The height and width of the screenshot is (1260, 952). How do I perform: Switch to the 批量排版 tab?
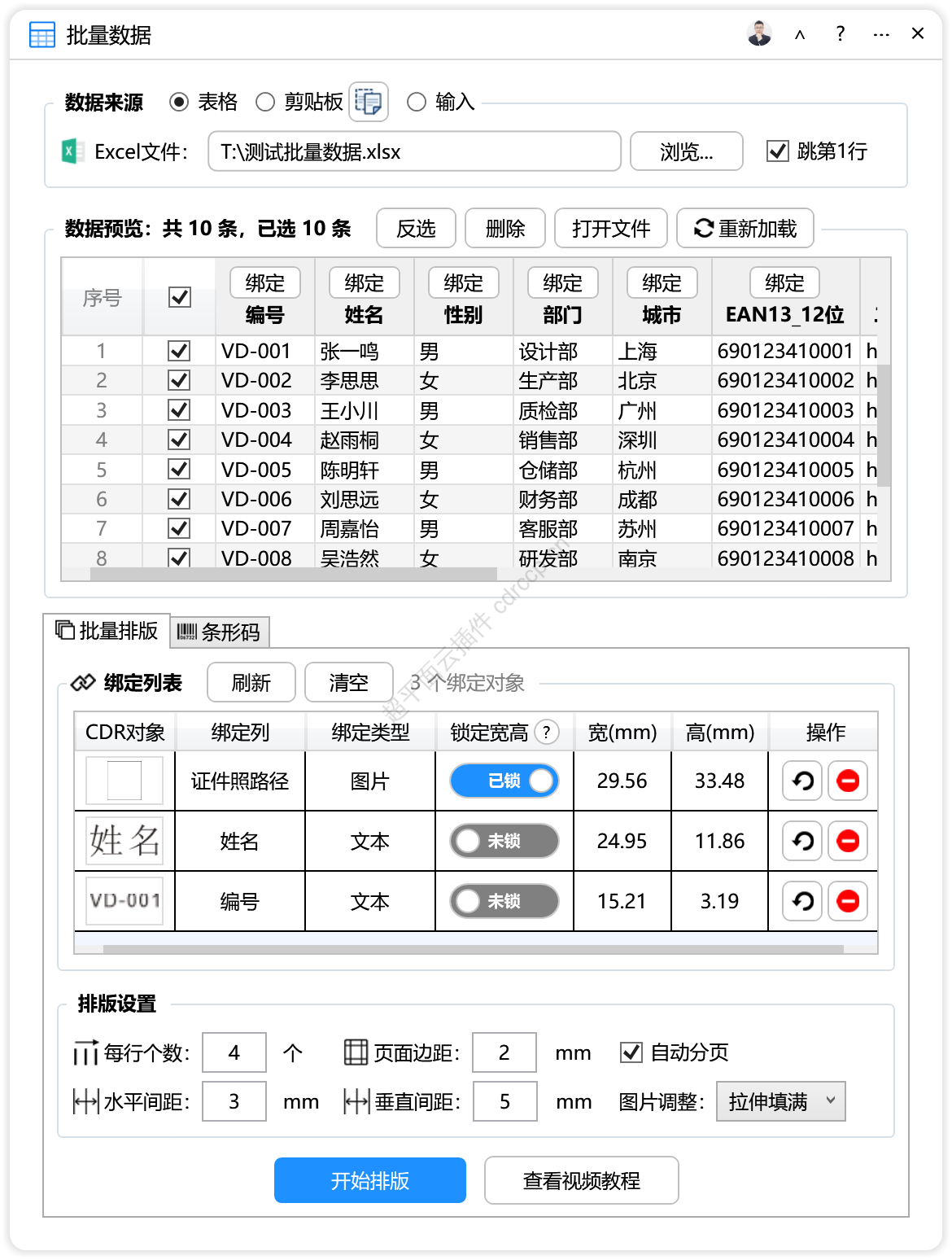point(107,631)
